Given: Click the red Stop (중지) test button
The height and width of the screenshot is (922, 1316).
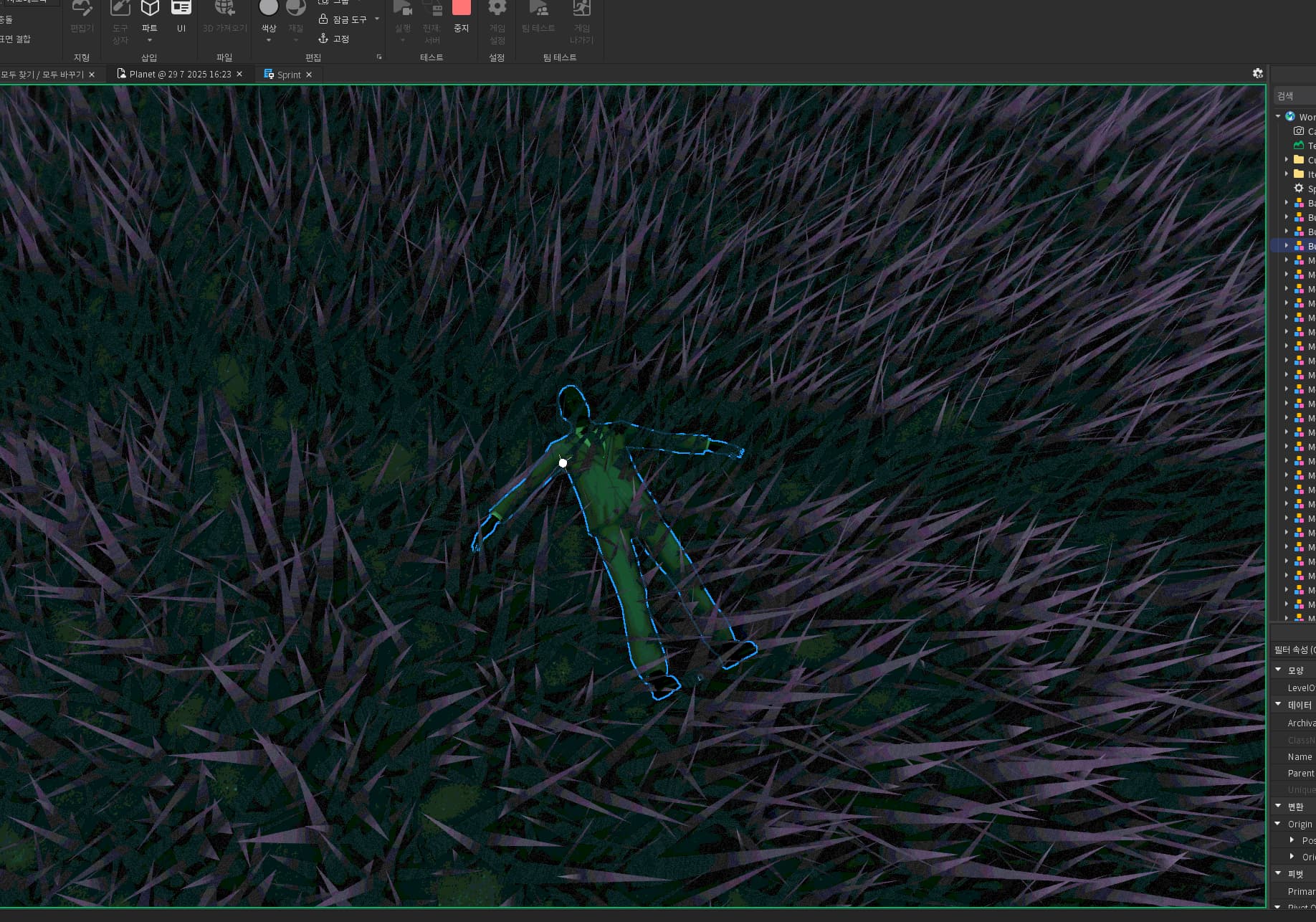Looking at the screenshot, I should coord(462,10).
